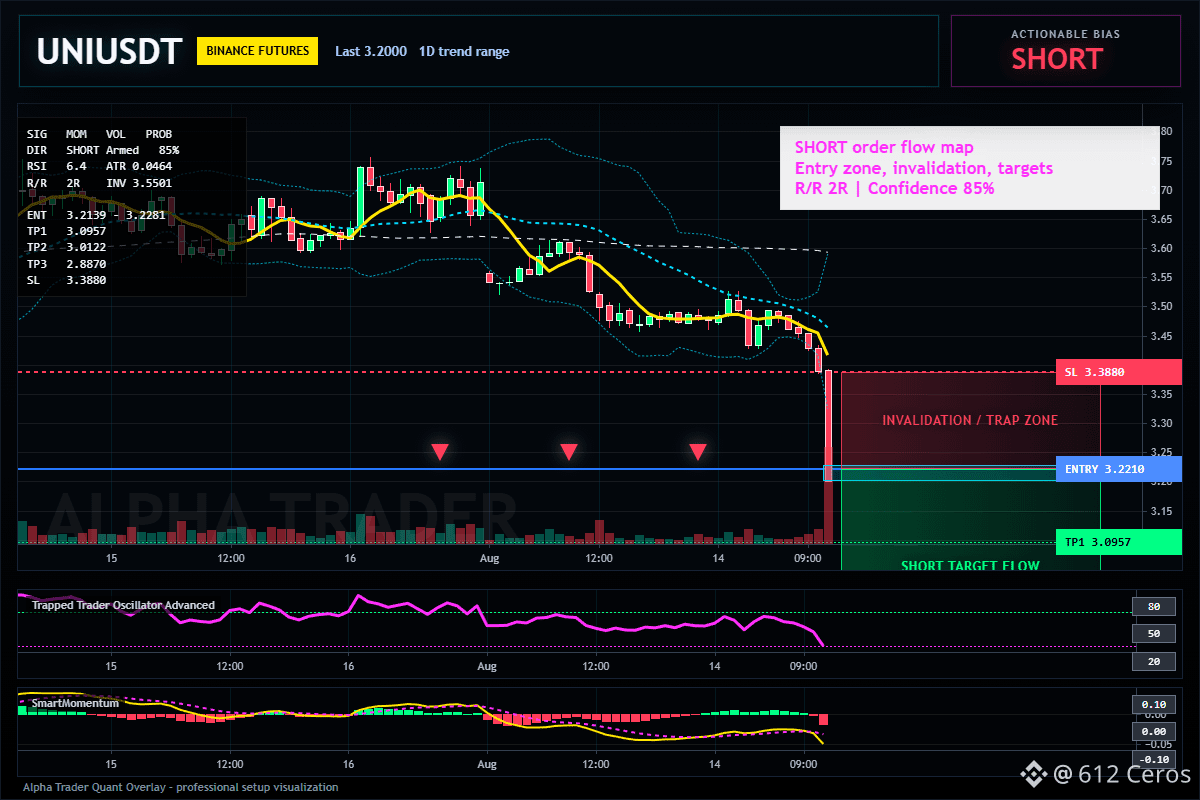Viewport: 1200px width, 800px height.
Task: Click the oscillator scale box showing 20
Action: coord(1153,661)
